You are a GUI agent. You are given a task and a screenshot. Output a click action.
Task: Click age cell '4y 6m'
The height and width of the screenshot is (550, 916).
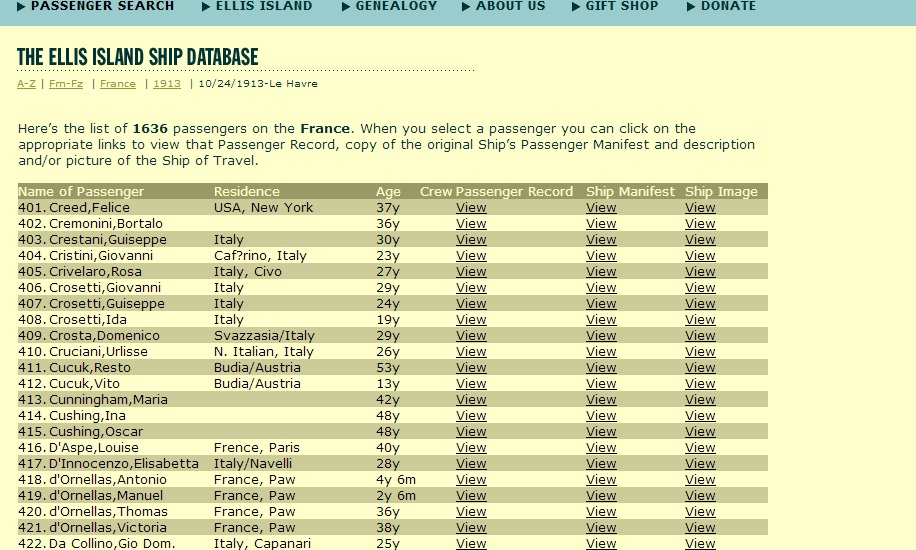396,479
